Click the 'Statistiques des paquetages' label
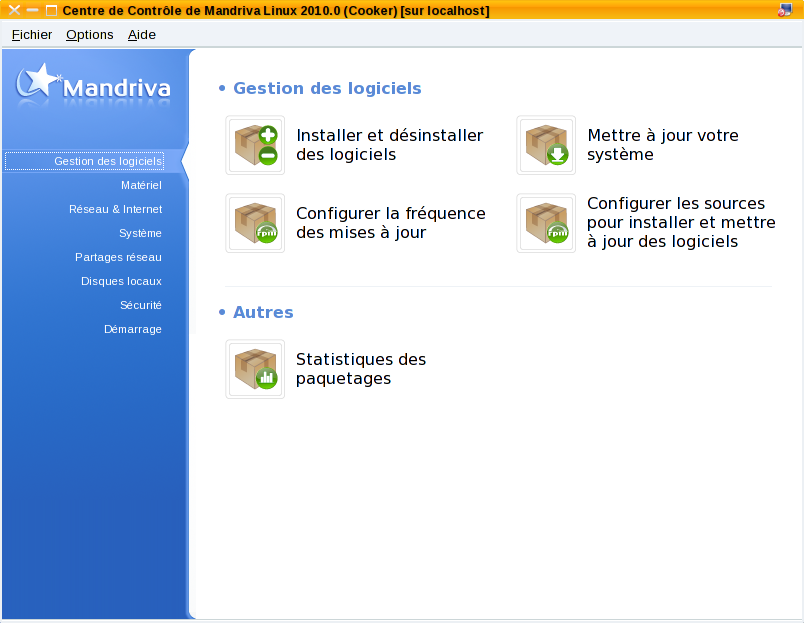 pos(361,369)
